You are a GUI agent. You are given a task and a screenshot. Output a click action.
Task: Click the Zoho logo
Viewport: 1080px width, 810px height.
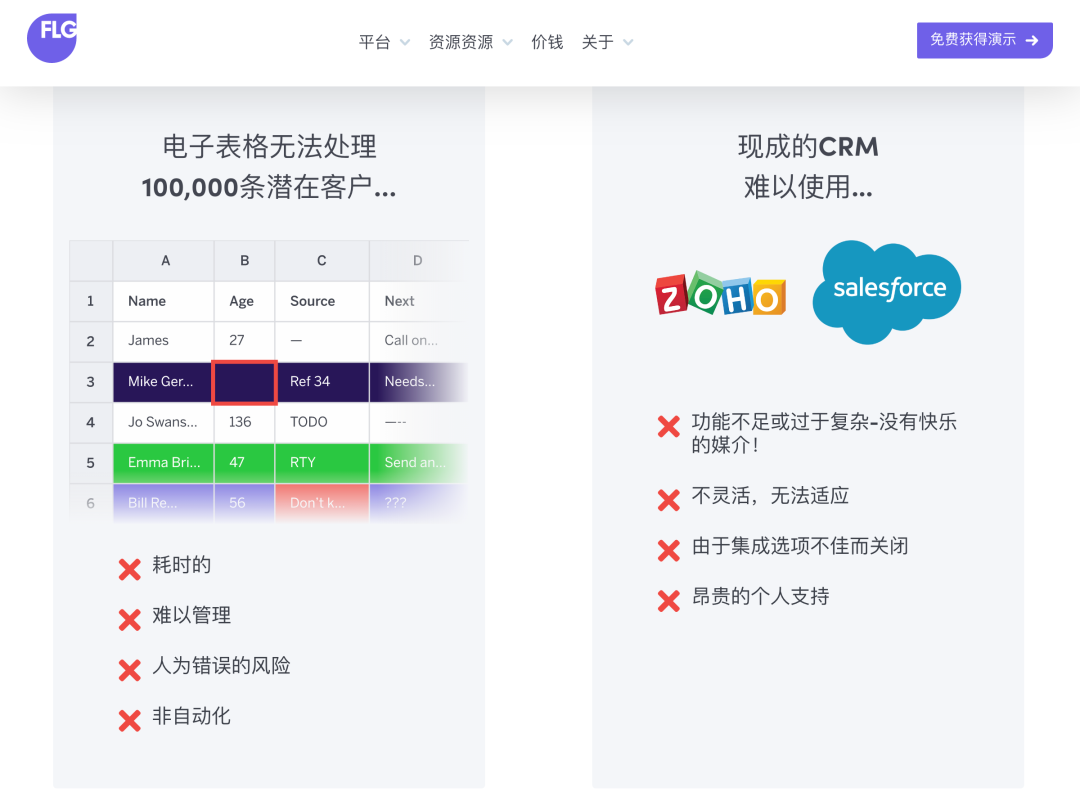[x=720, y=294]
